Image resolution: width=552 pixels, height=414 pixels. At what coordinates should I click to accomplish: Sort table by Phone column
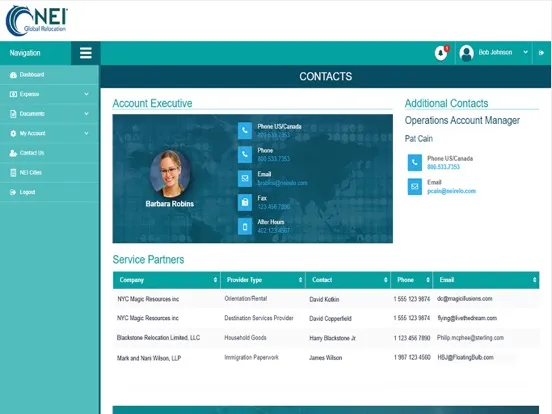(x=412, y=280)
